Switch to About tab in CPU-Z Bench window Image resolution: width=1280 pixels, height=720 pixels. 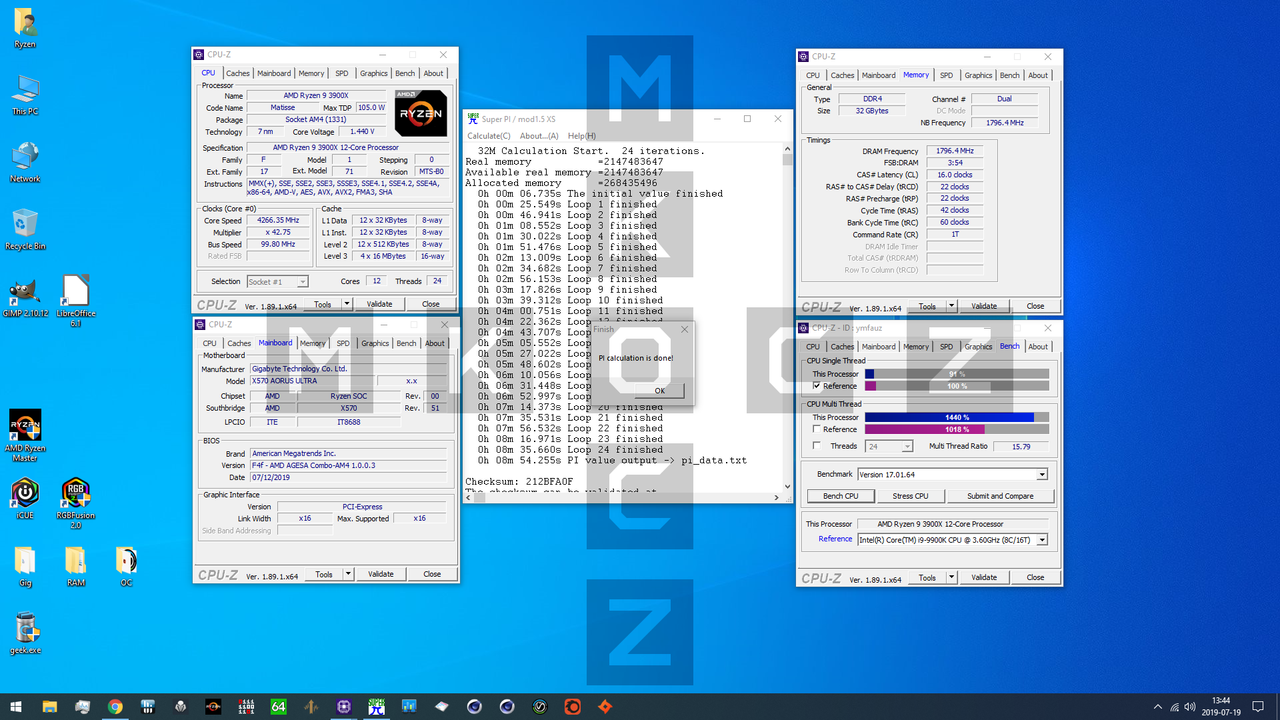coord(1039,346)
